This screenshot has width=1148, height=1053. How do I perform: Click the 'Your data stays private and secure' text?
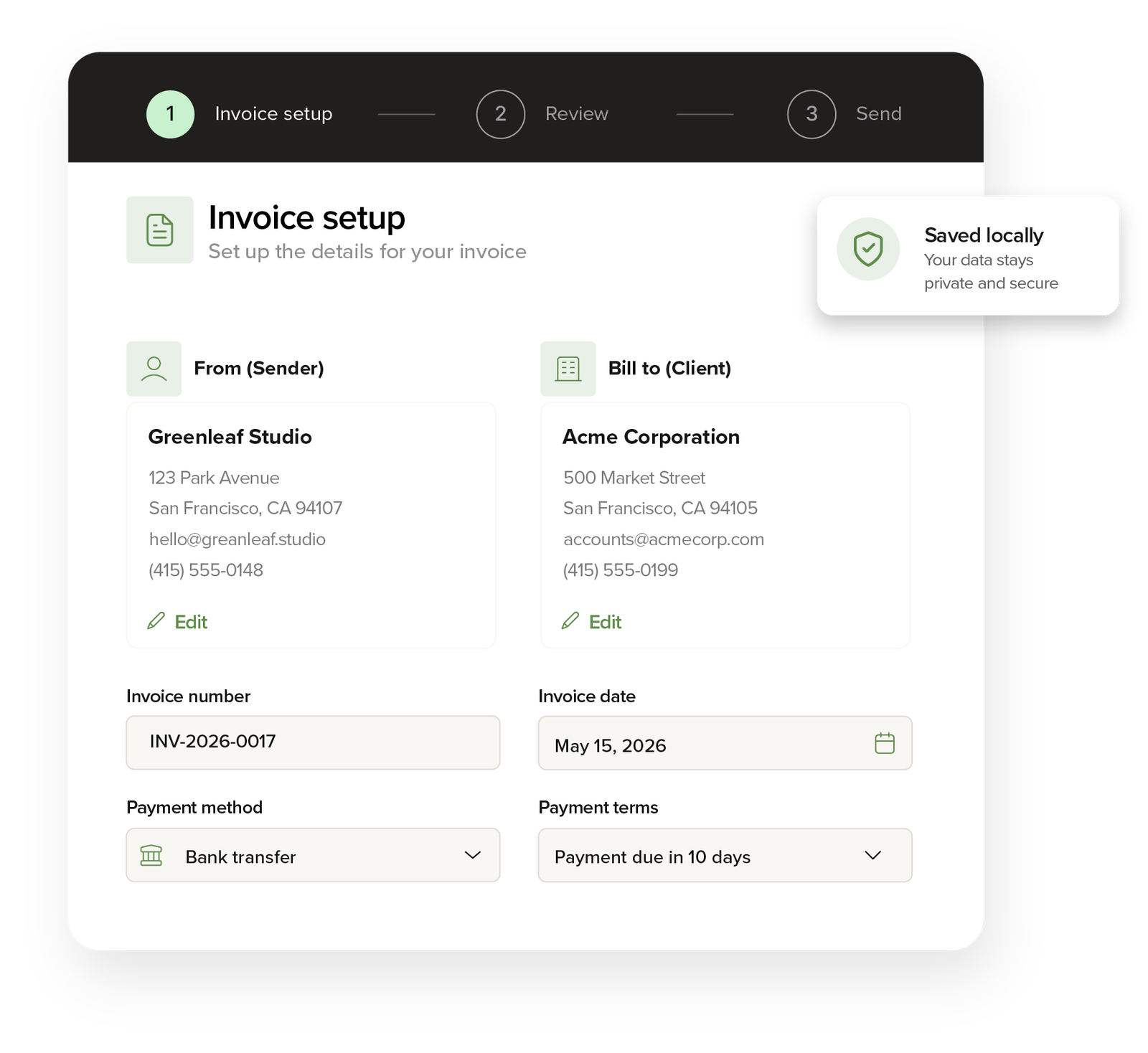tap(991, 272)
